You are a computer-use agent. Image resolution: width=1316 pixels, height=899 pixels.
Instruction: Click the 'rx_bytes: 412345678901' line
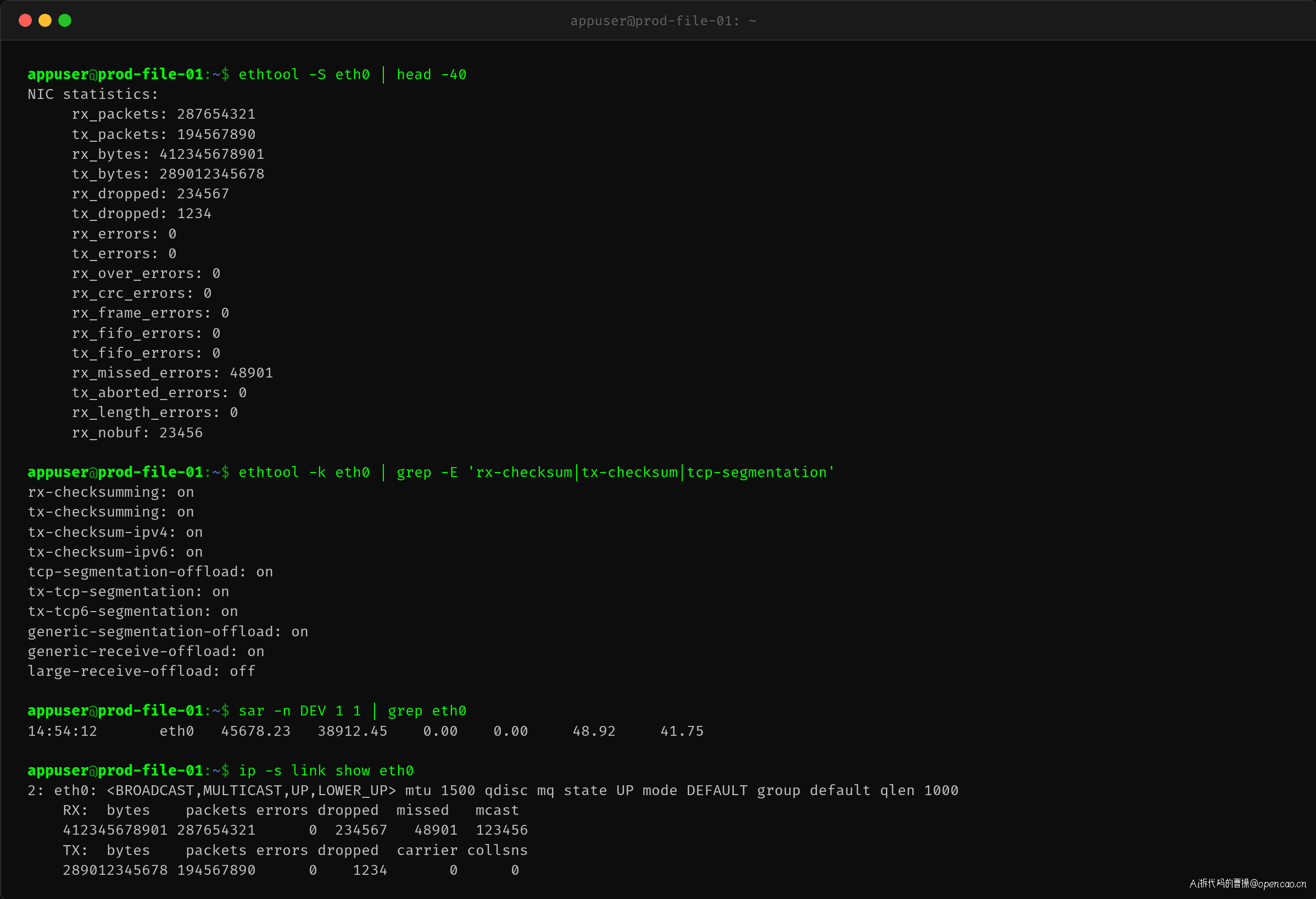tap(168, 154)
